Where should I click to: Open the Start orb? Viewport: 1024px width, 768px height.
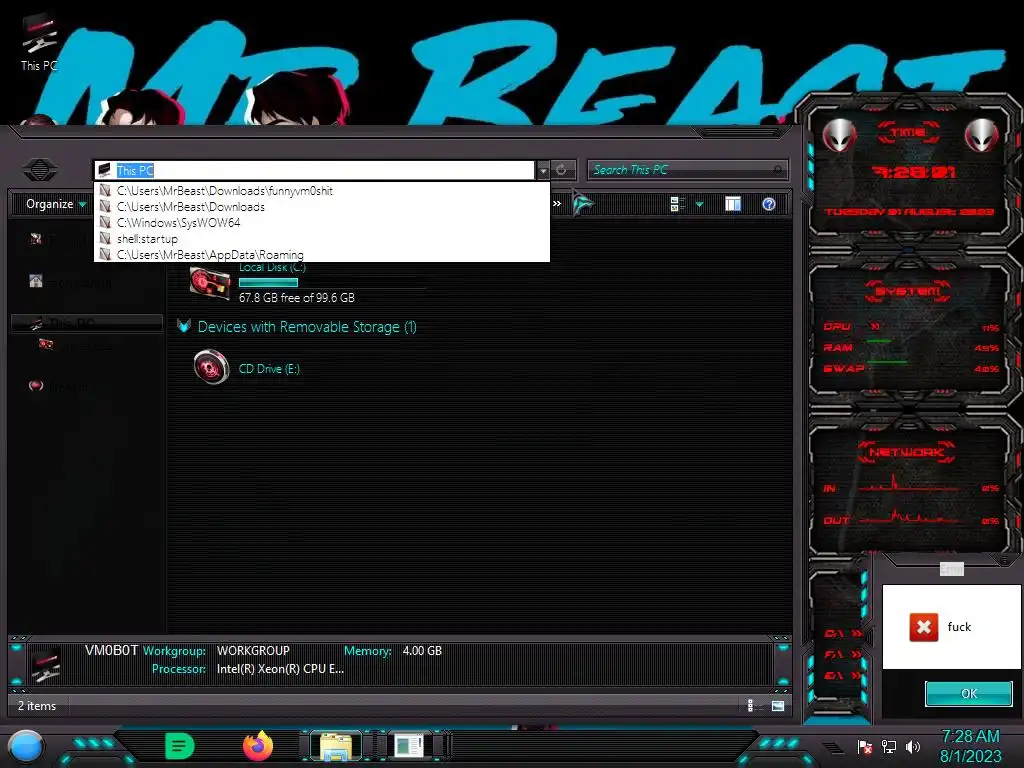pyautogui.click(x=27, y=746)
